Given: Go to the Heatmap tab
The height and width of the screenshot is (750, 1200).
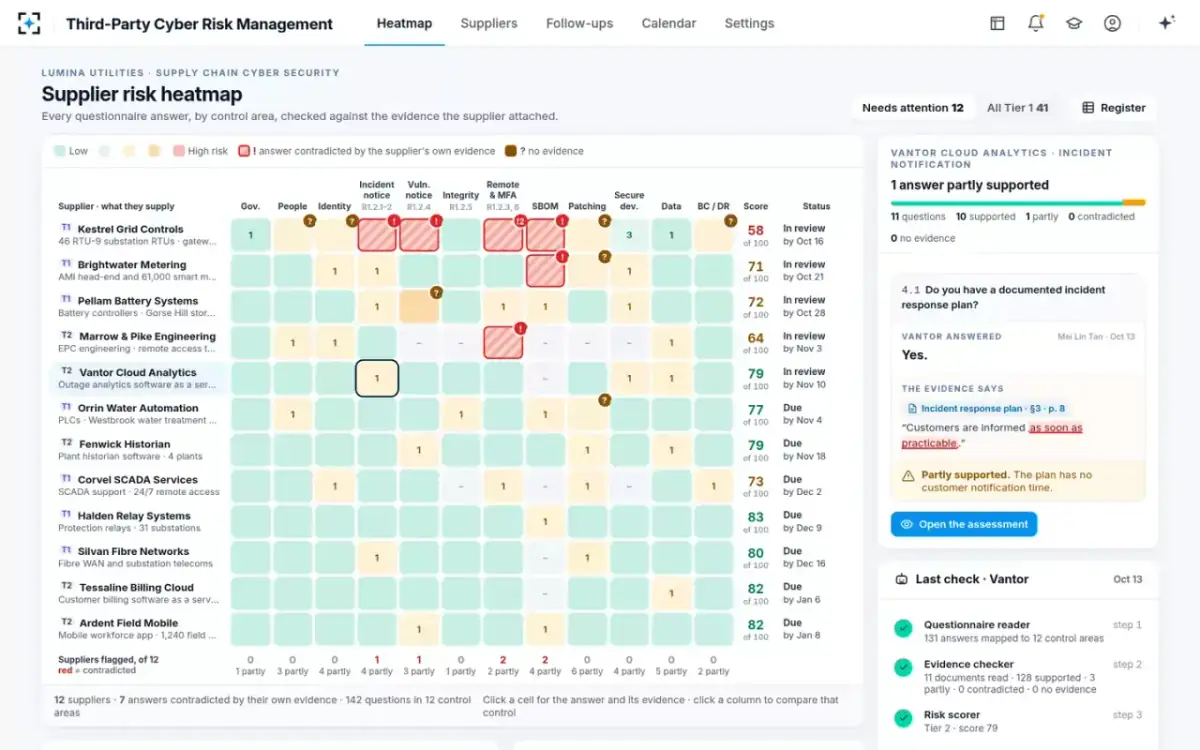Looking at the screenshot, I should coord(404,23).
